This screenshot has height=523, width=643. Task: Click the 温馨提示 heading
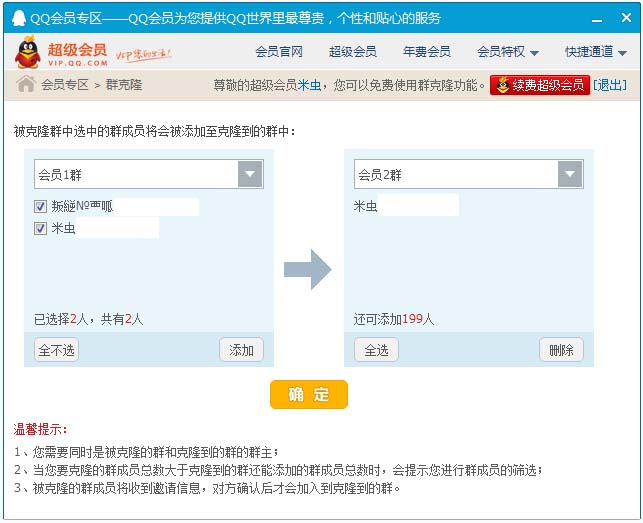(x=40, y=429)
